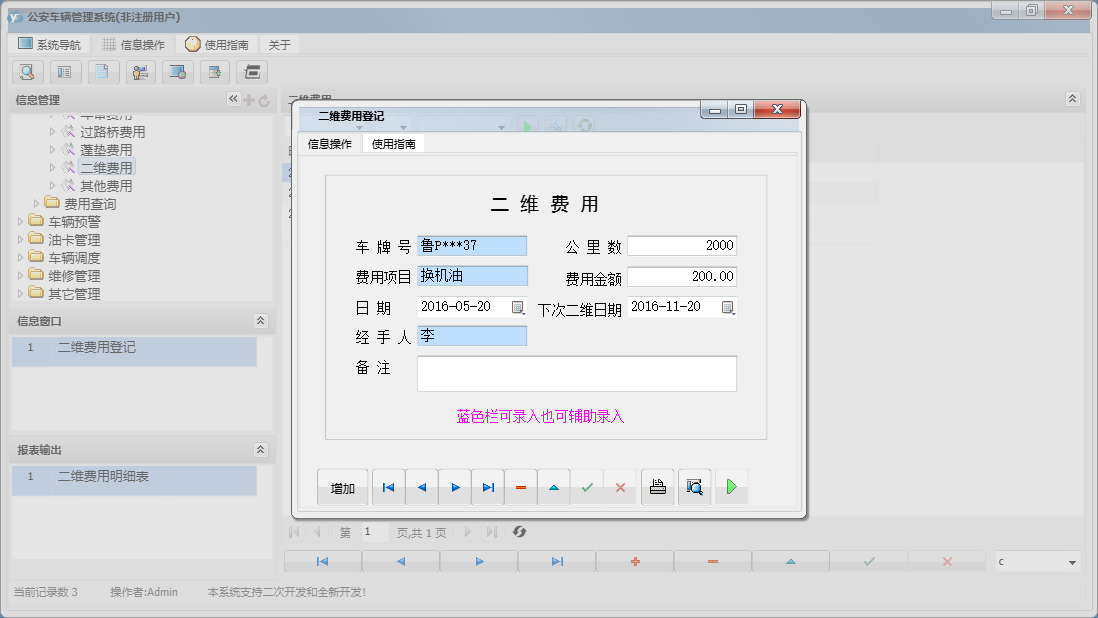
Task: Open print preview in the dialog toolbar
Action: click(694, 487)
